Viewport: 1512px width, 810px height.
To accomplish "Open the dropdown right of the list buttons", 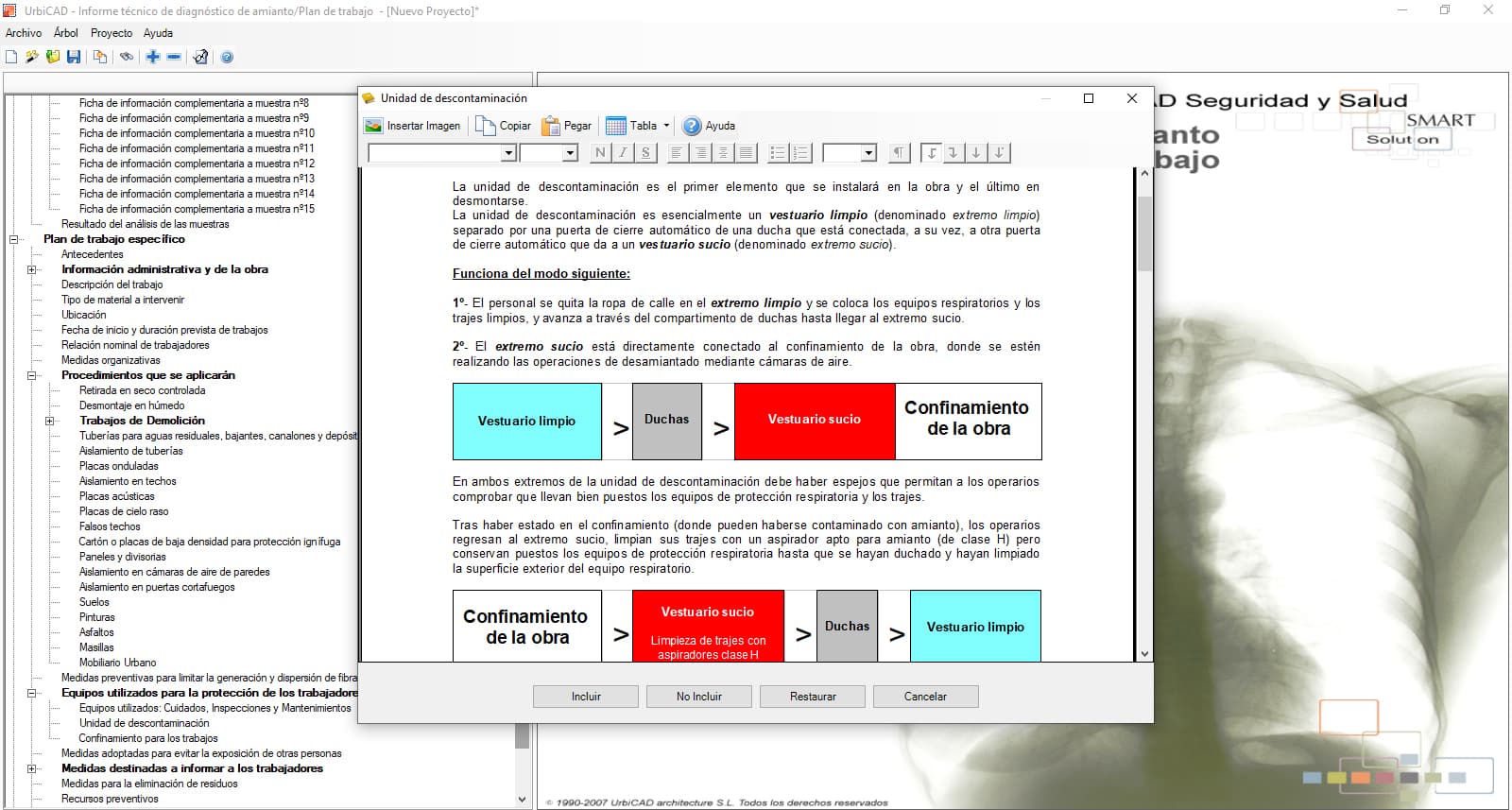I will (868, 153).
